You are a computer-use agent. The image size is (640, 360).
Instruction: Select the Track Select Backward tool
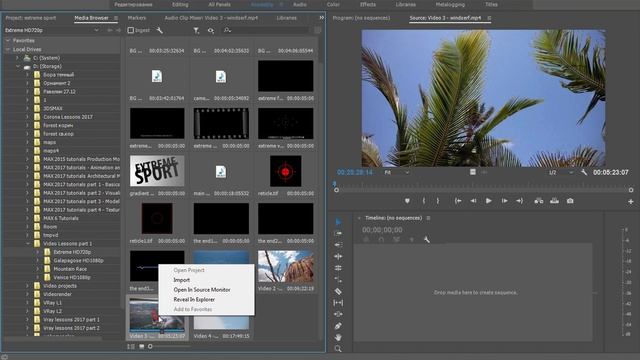[338, 245]
